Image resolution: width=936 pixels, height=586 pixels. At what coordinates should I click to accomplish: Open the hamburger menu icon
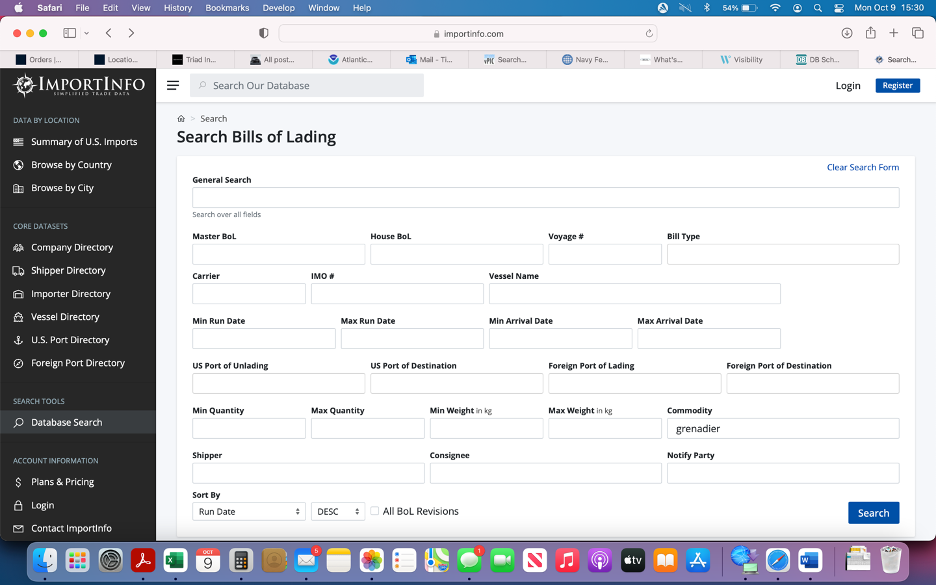click(173, 85)
